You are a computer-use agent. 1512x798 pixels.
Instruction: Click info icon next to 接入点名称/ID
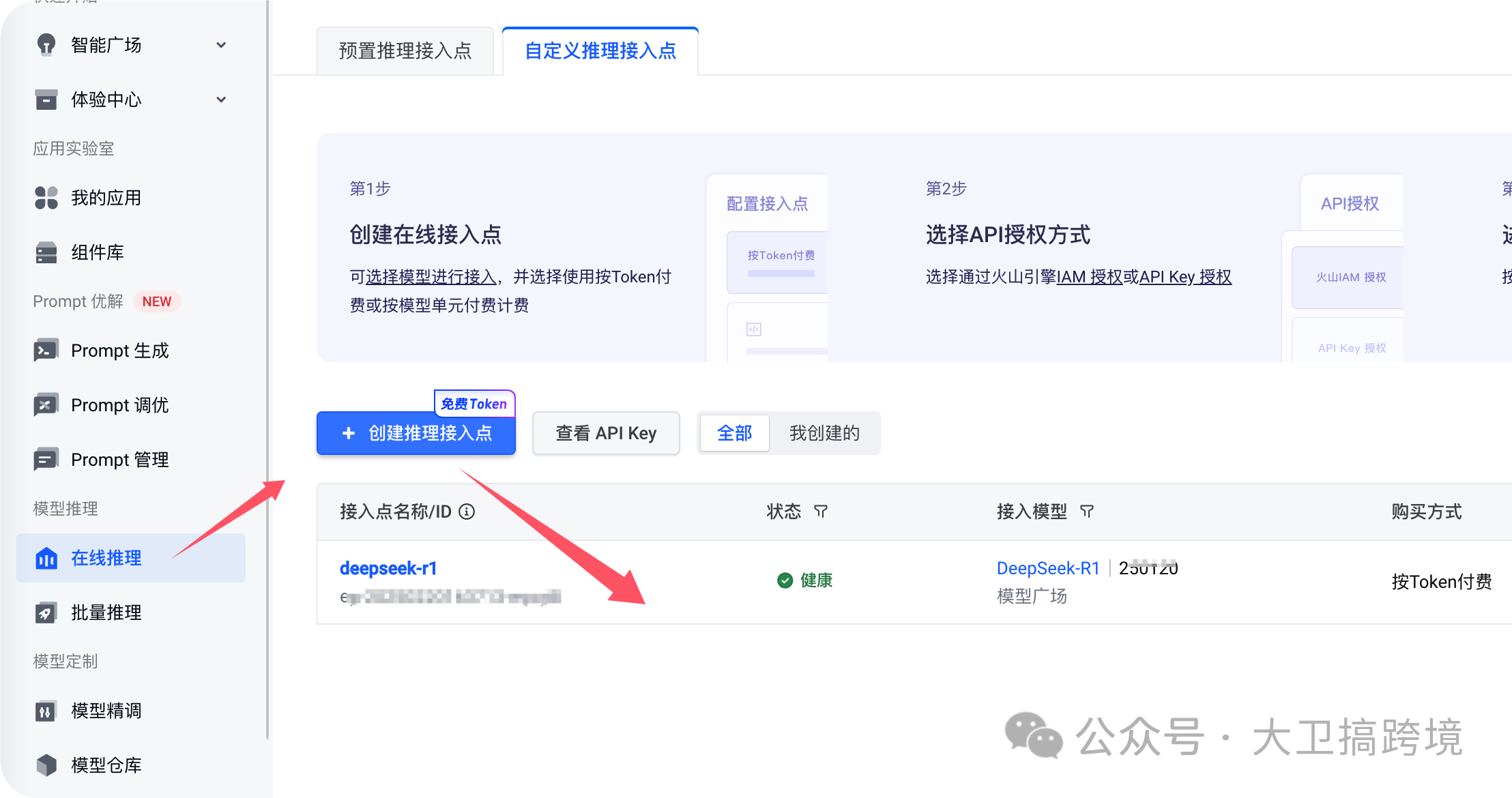467,512
